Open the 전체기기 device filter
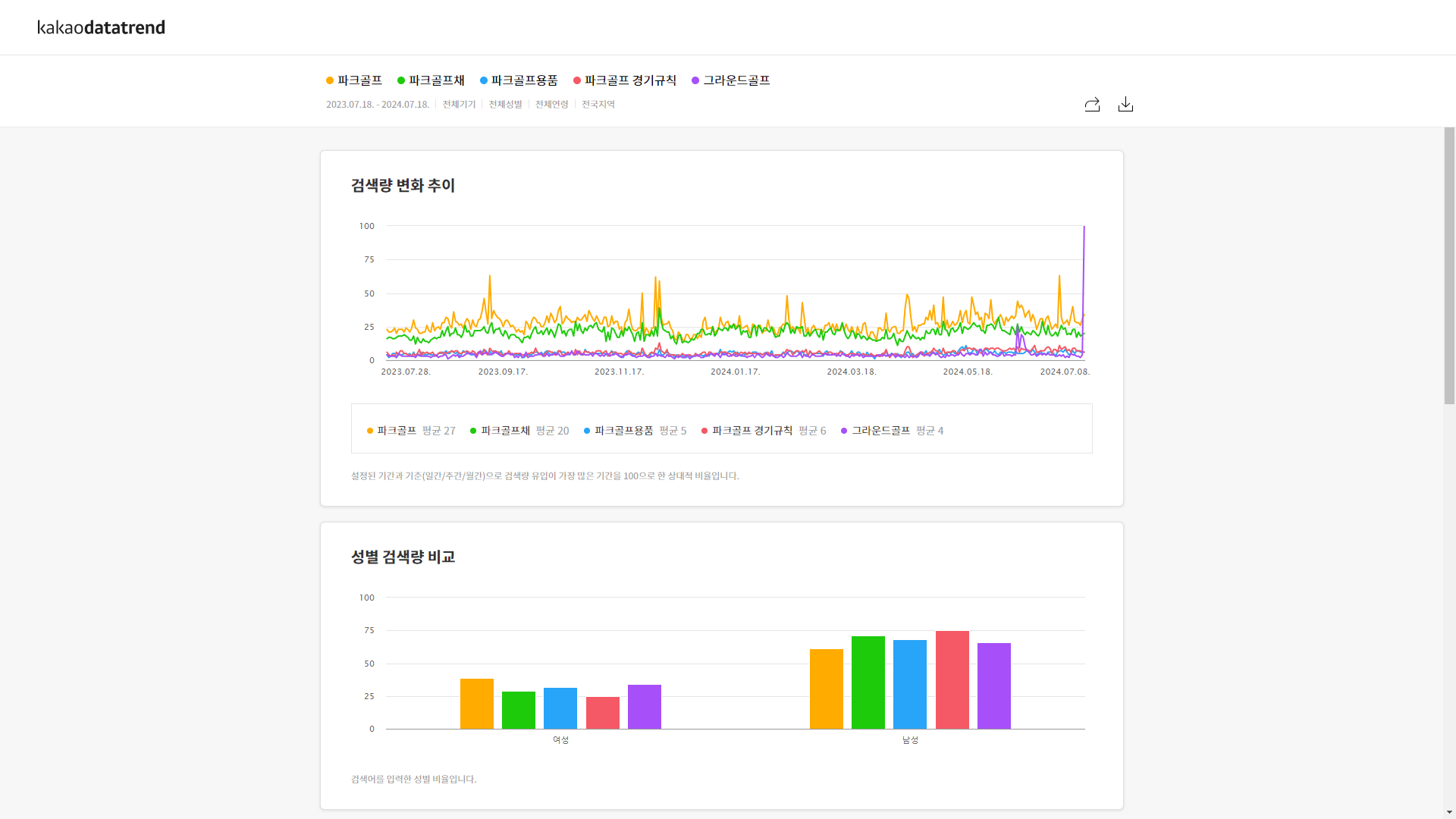This screenshot has height=819, width=1456. pos(459,104)
